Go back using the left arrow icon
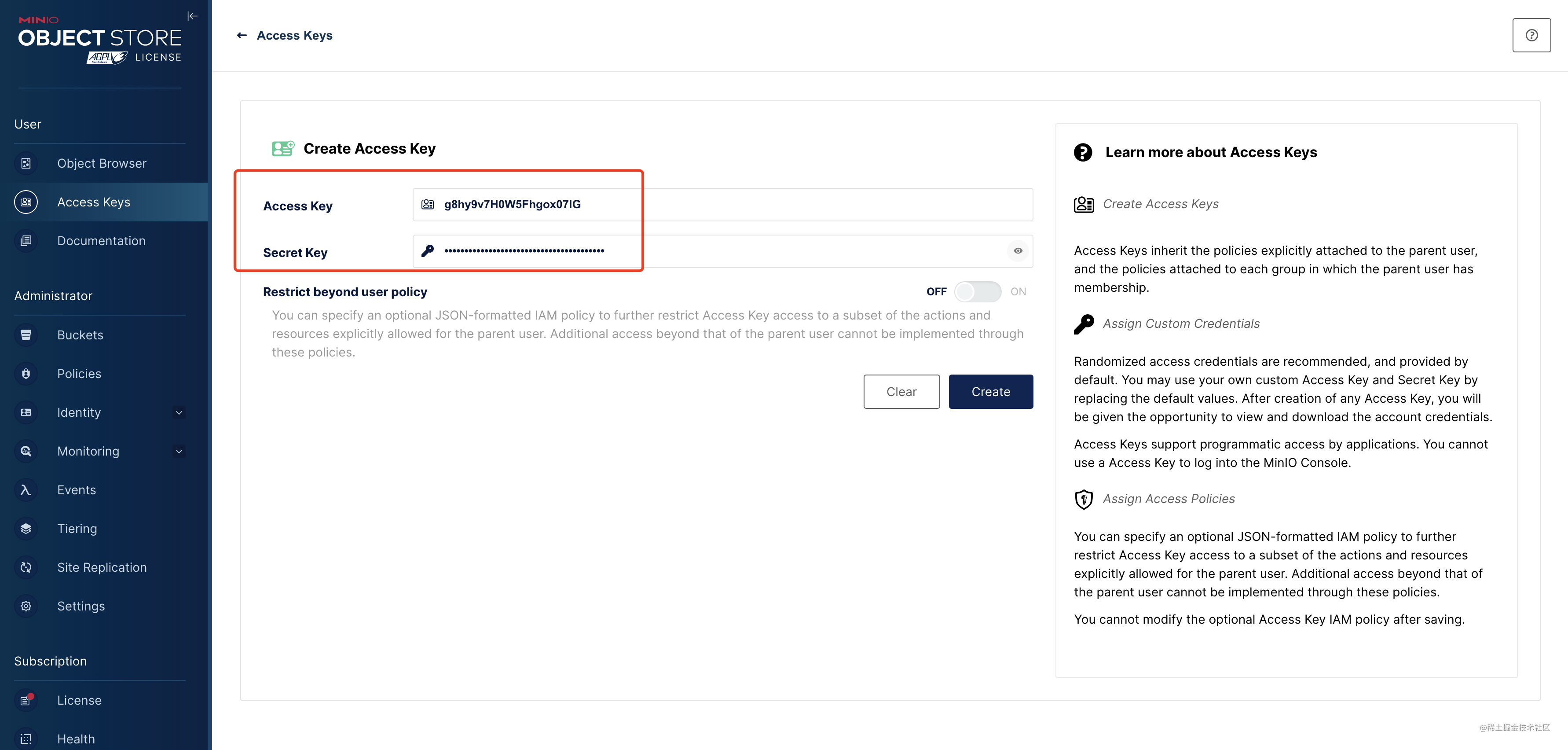 click(x=242, y=35)
